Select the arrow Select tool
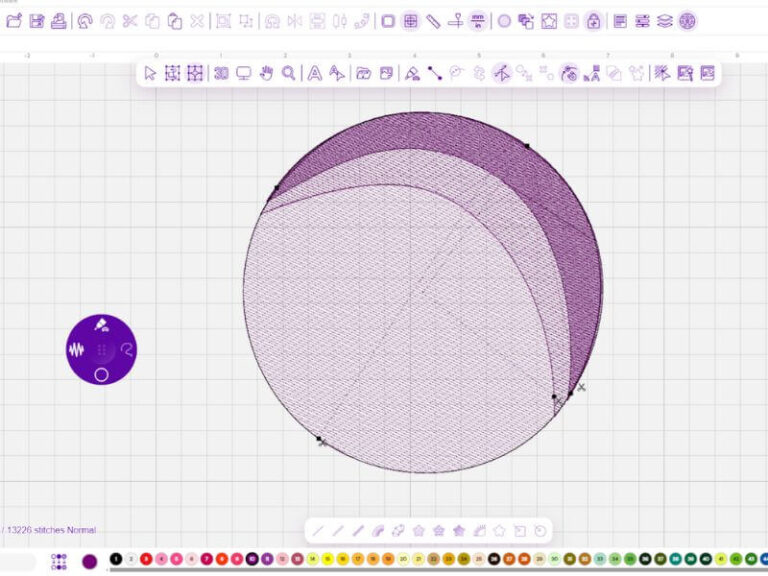Image resolution: width=768 pixels, height=576 pixels. click(x=150, y=73)
